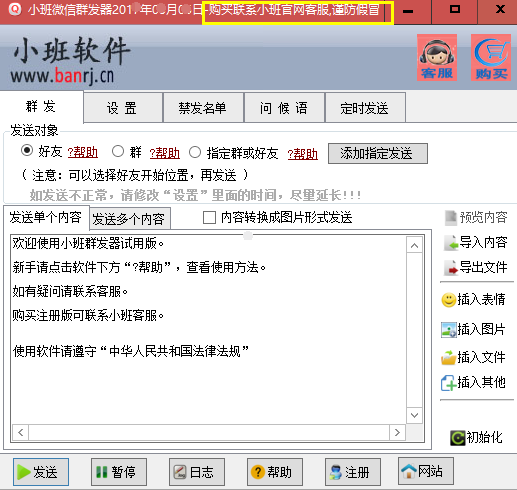Enable 内容转换成图片形式发送 checkbox
517x490 pixels.
[209, 218]
